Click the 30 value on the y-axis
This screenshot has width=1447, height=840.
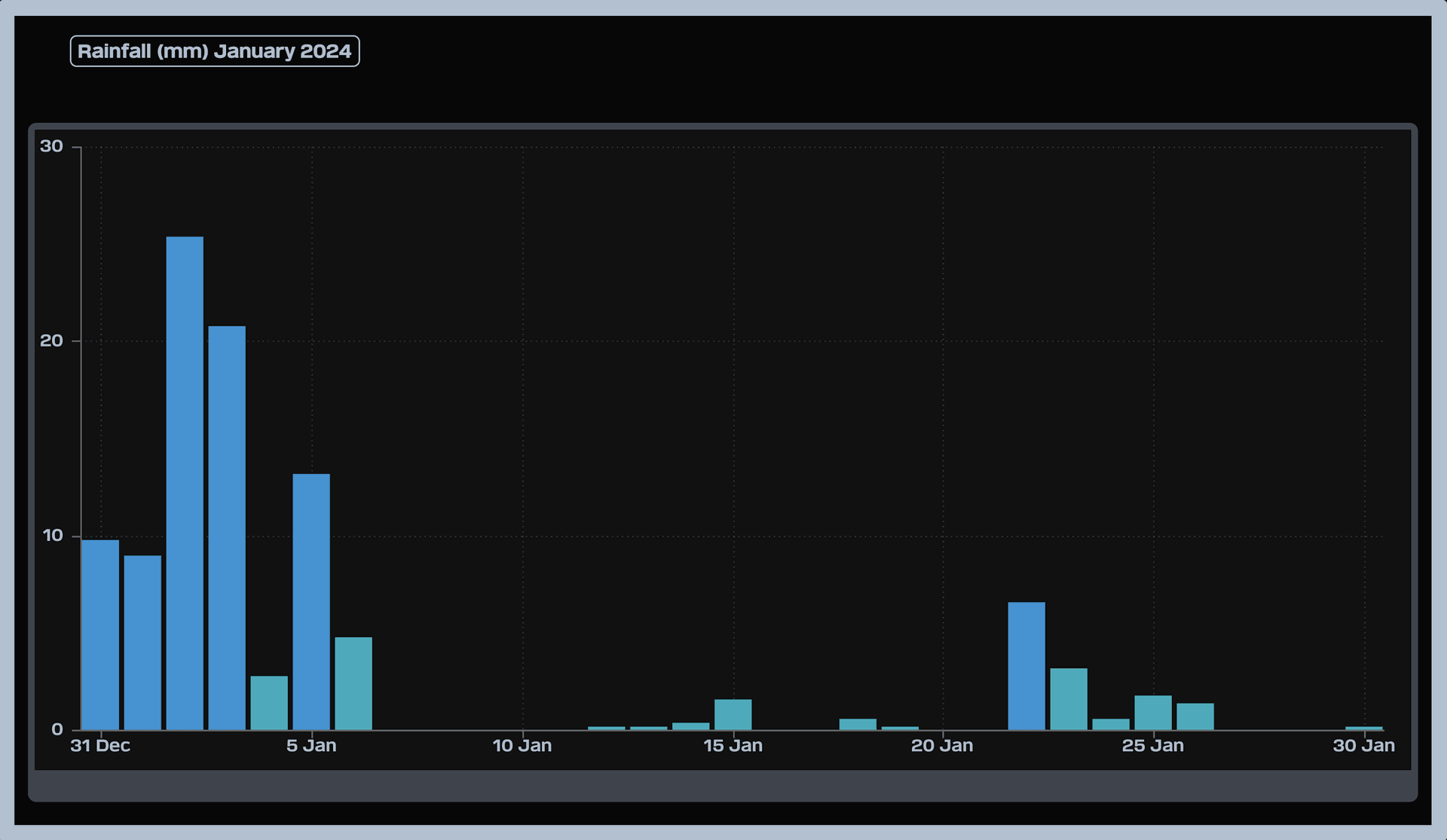click(x=51, y=146)
